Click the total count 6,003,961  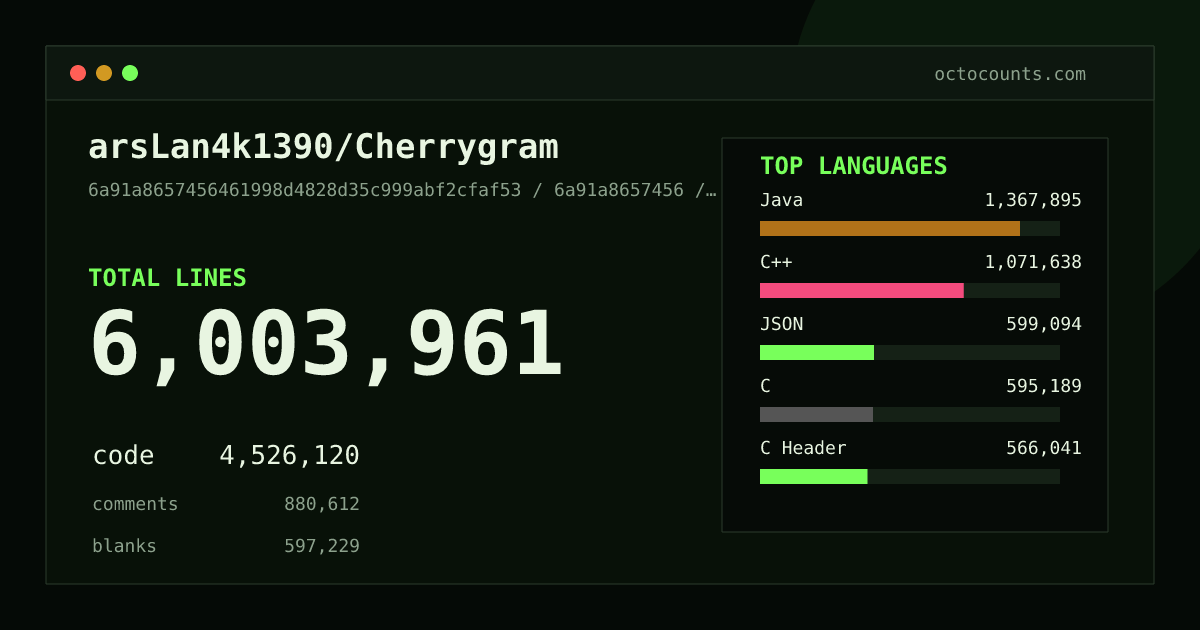(327, 346)
